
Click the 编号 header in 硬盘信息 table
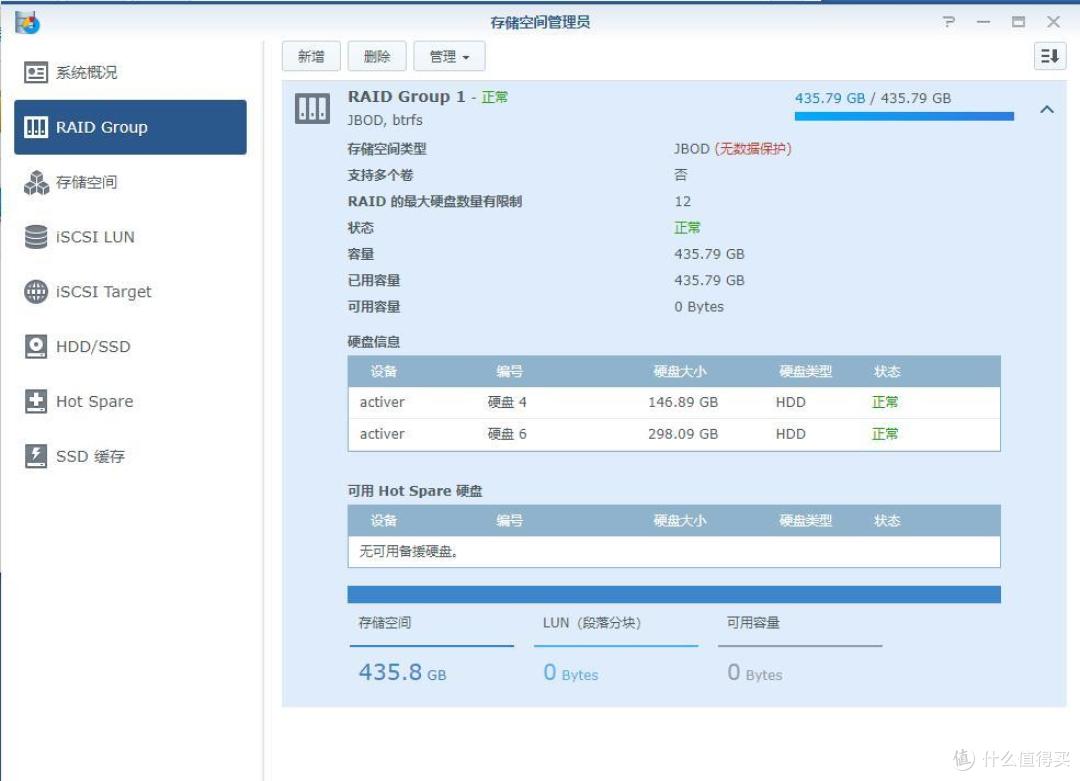click(x=510, y=372)
